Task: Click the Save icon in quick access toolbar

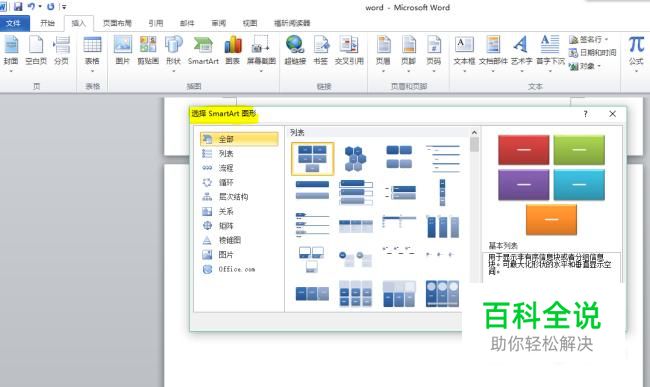Action: pos(18,7)
